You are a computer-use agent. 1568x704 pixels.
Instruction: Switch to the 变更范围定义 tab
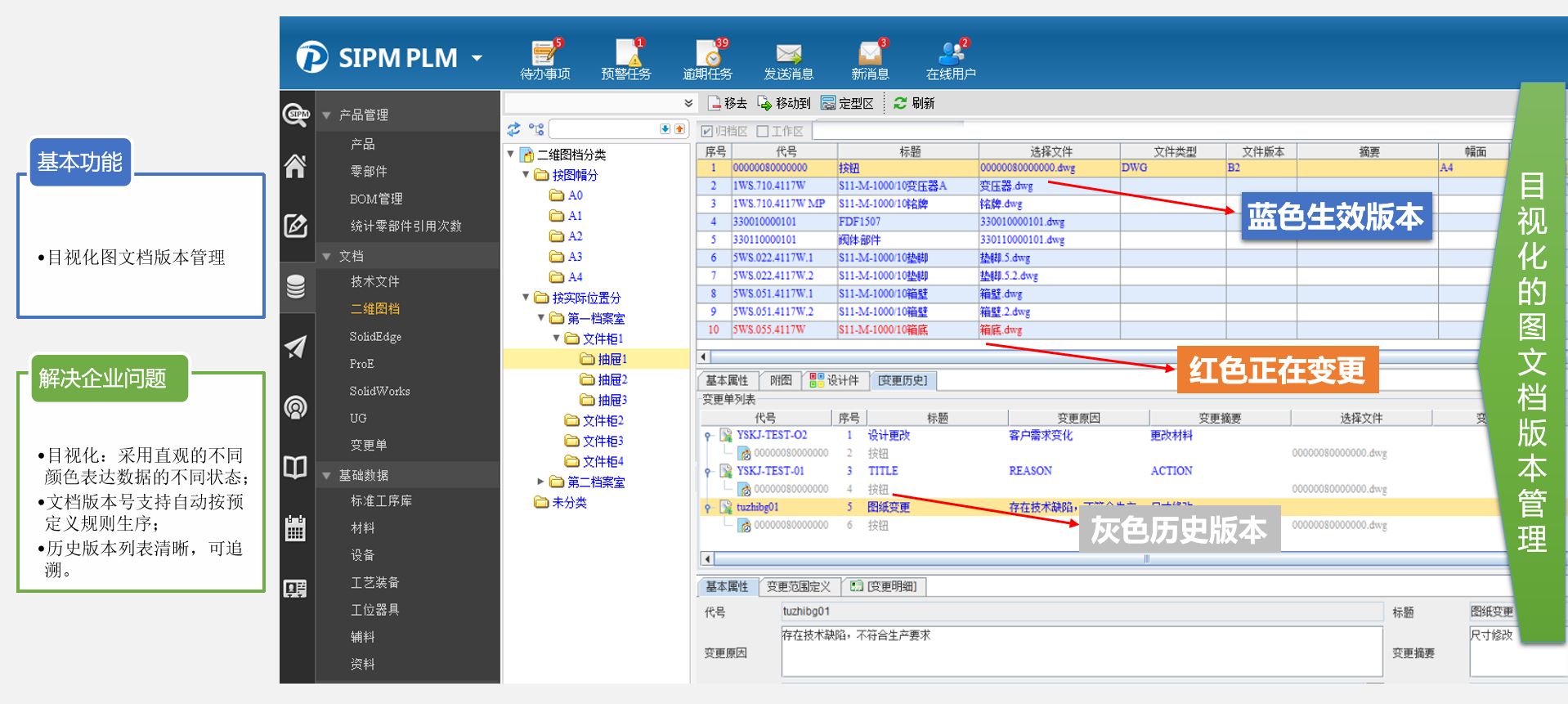(x=798, y=586)
